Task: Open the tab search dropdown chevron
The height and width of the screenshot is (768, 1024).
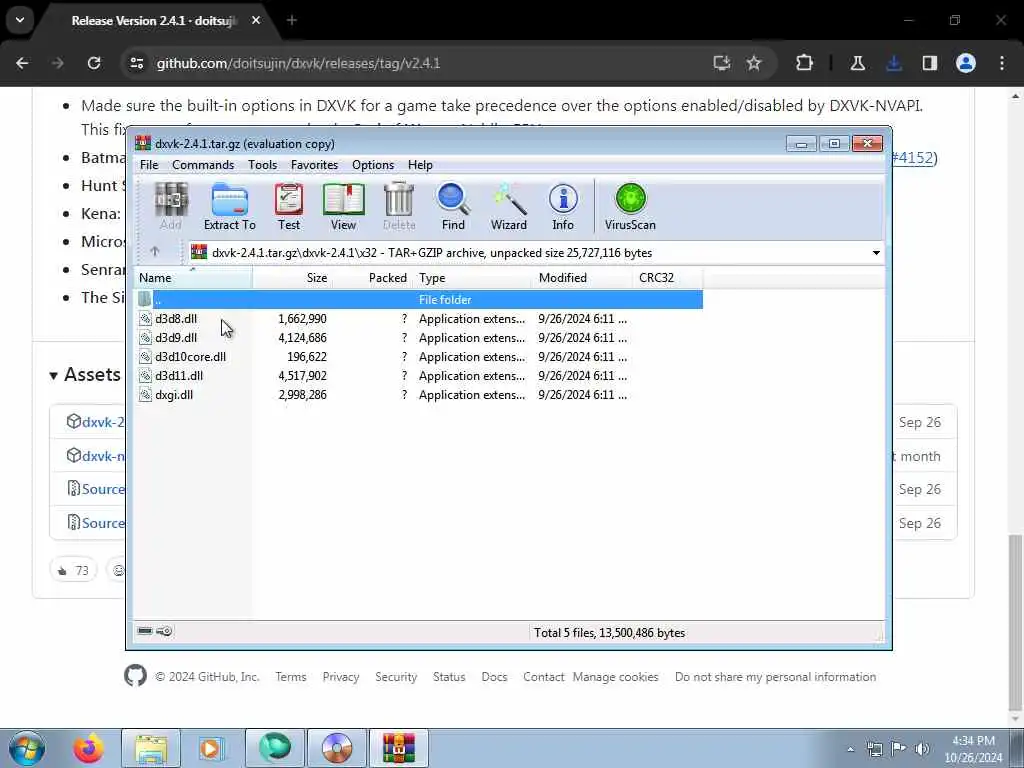Action: [x=20, y=20]
